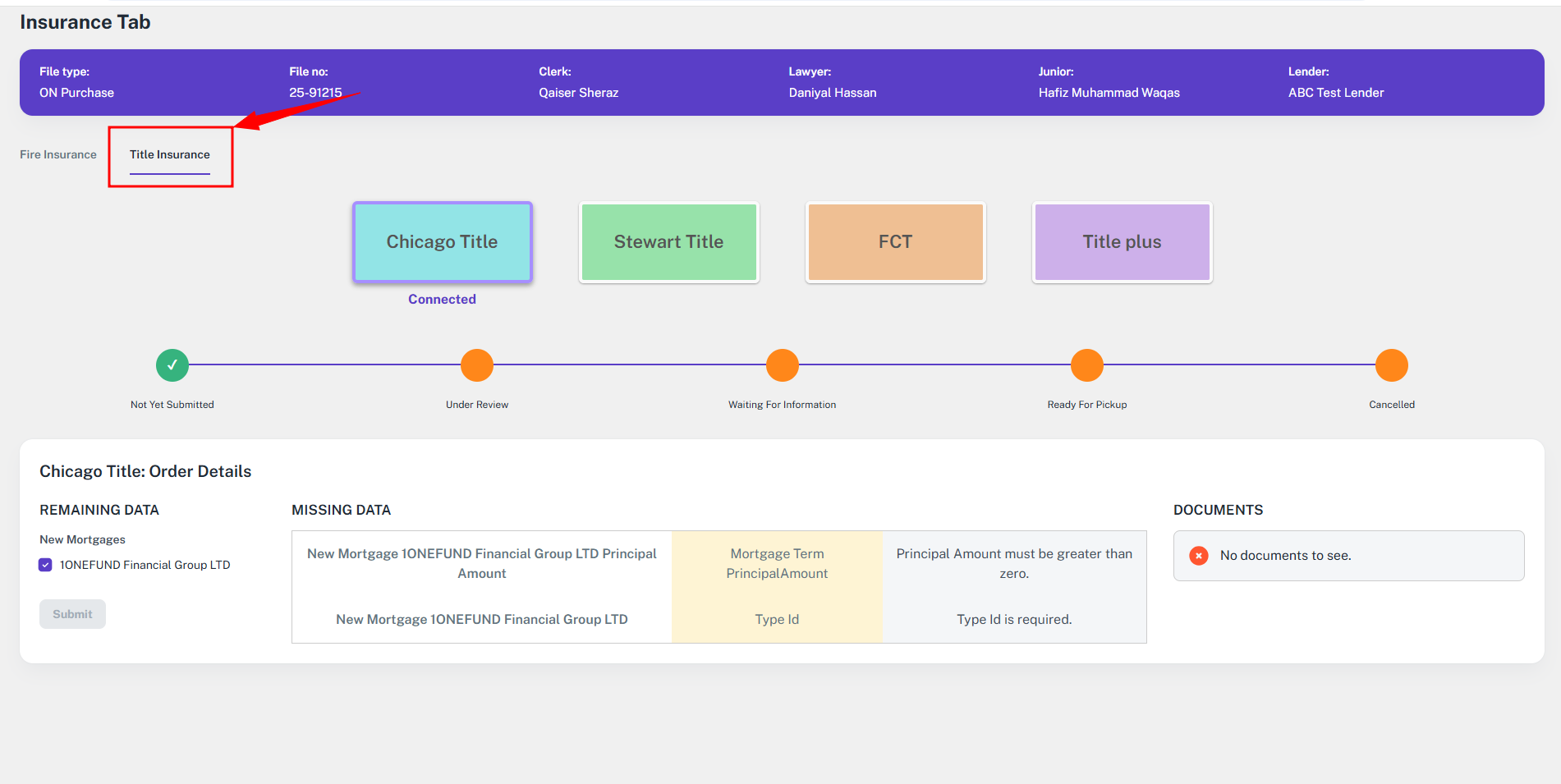Screen dimensions: 1561x784
Task: Click the Mortgage Term PrincipalAmount cell
Action: click(777, 563)
